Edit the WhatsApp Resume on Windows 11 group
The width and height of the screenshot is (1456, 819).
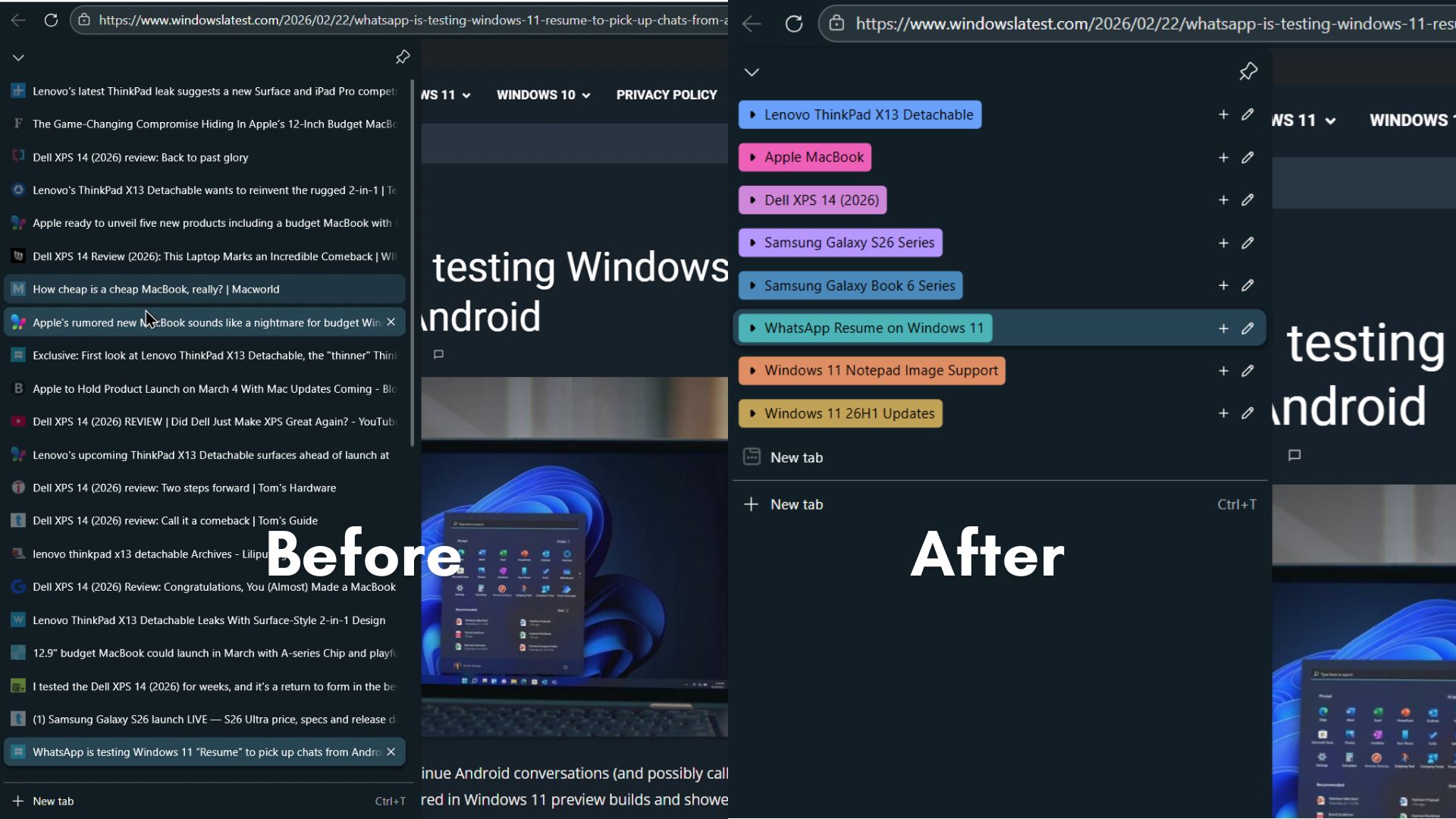coord(1248,328)
